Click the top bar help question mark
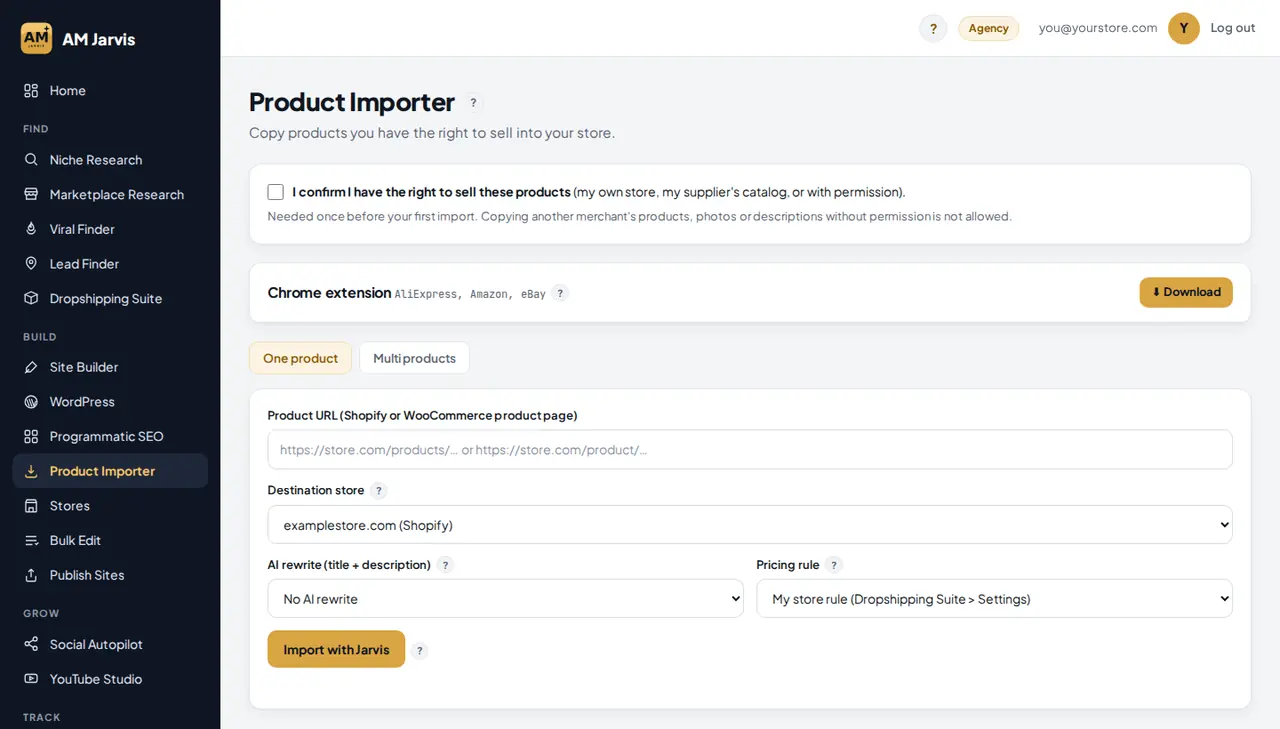1280x729 pixels. click(933, 28)
